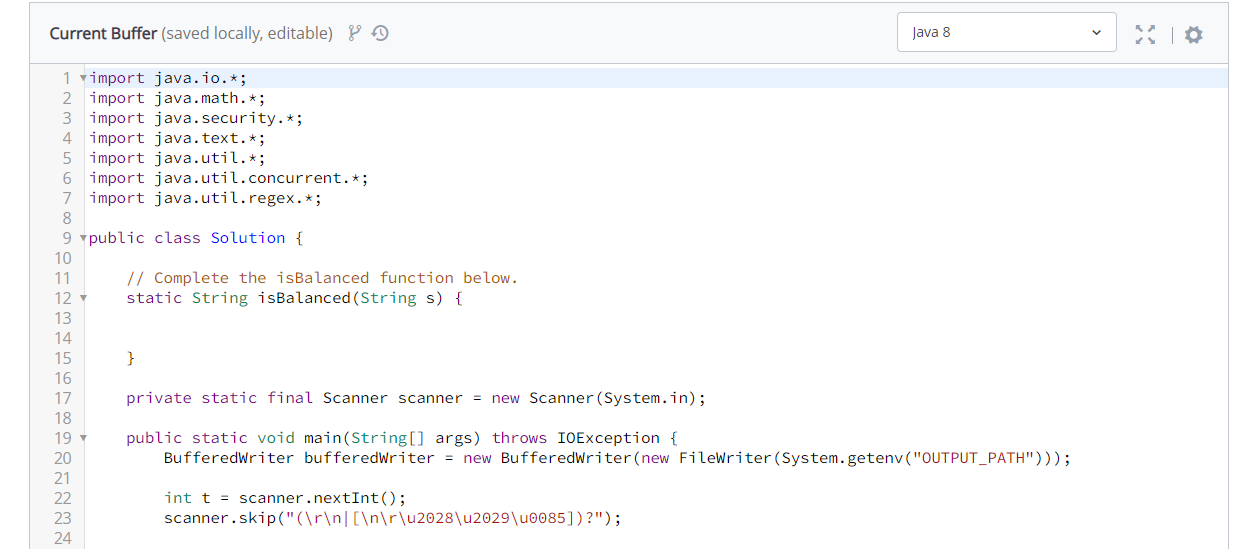Open the Java 8 language dropdown
The height and width of the screenshot is (549, 1237).
pos(1007,33)
